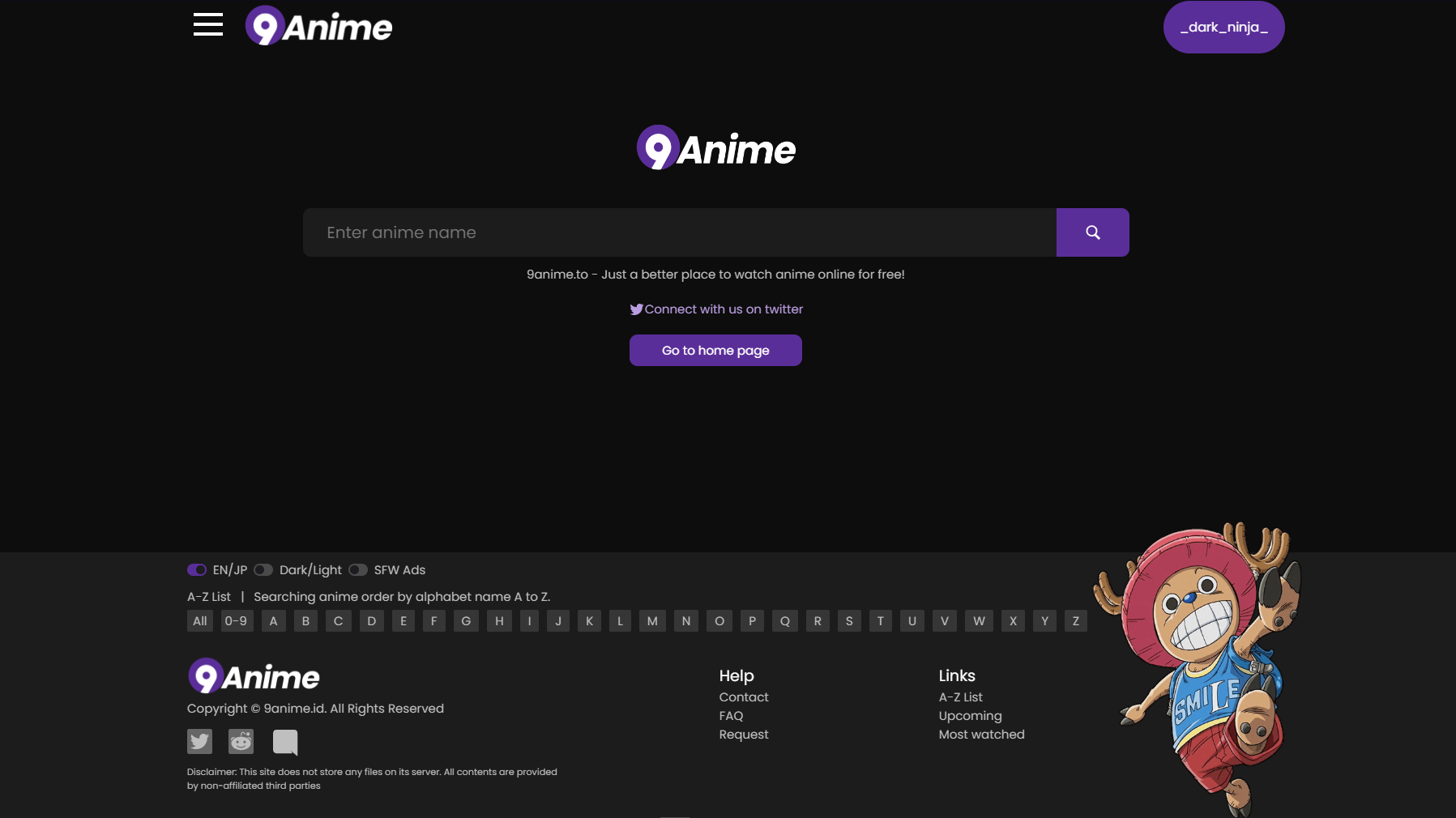Select letter V in A-Z list
The image size is (1456, 818).
click(x=945, y=621)
